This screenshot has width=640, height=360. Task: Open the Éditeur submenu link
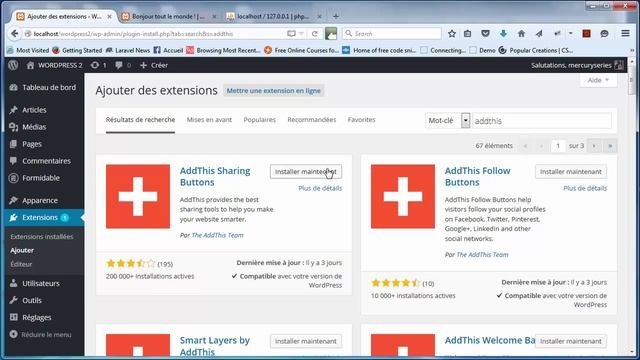(x=21, y=264)
